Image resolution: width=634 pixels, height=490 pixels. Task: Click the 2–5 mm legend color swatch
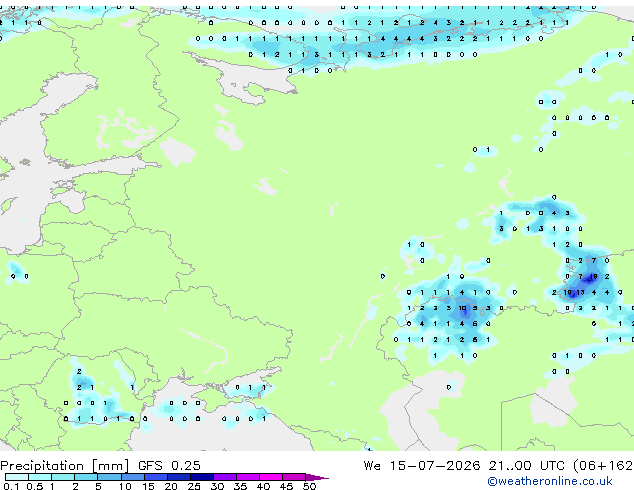tap(86, 477)
